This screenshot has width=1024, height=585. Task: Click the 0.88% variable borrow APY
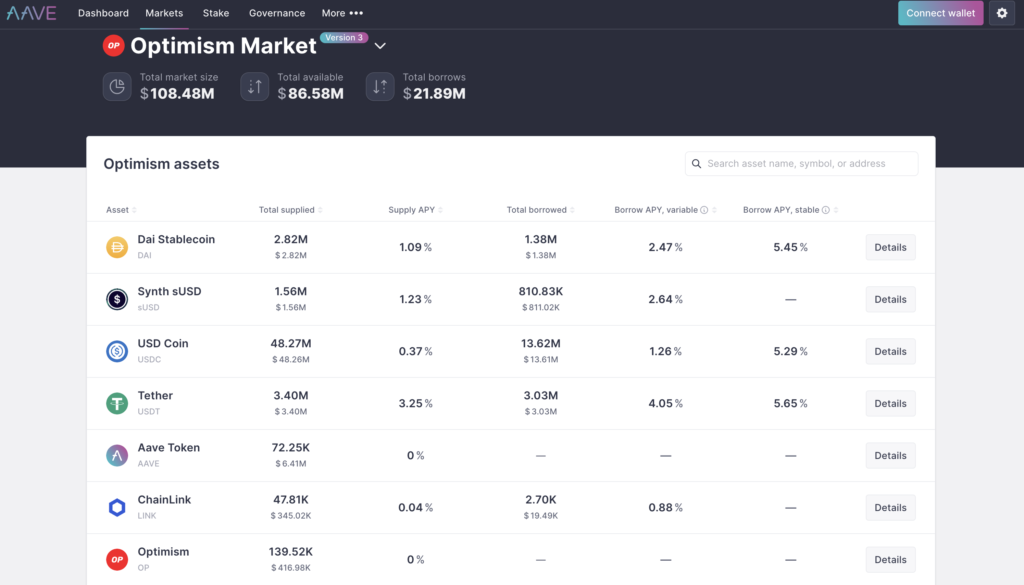pyautogui.click(x=665, y=507)
